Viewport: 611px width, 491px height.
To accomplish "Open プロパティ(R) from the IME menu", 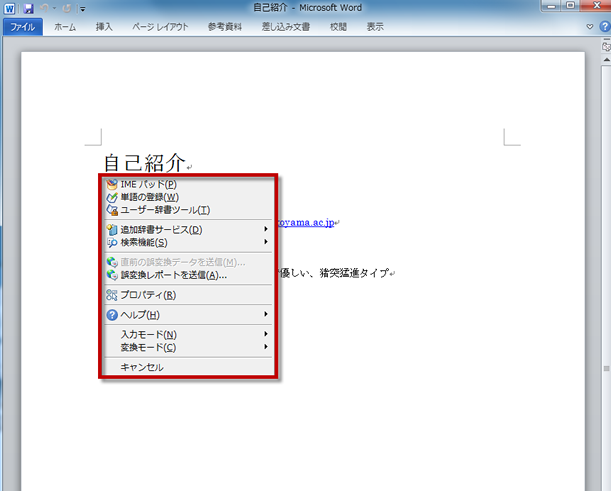I will pos(188,295).
